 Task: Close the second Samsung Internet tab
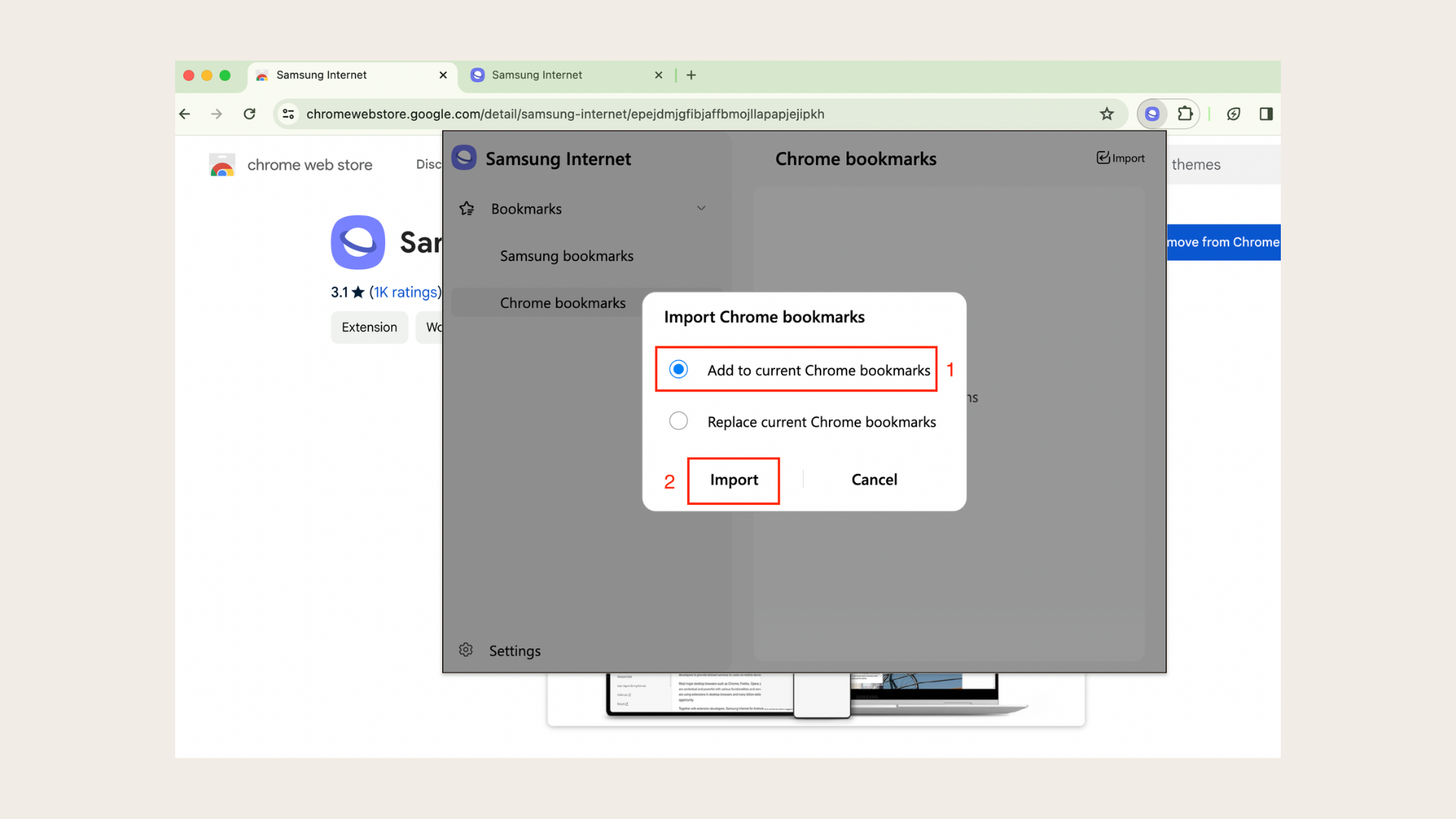pyautogui.click(x=658, y=75)
